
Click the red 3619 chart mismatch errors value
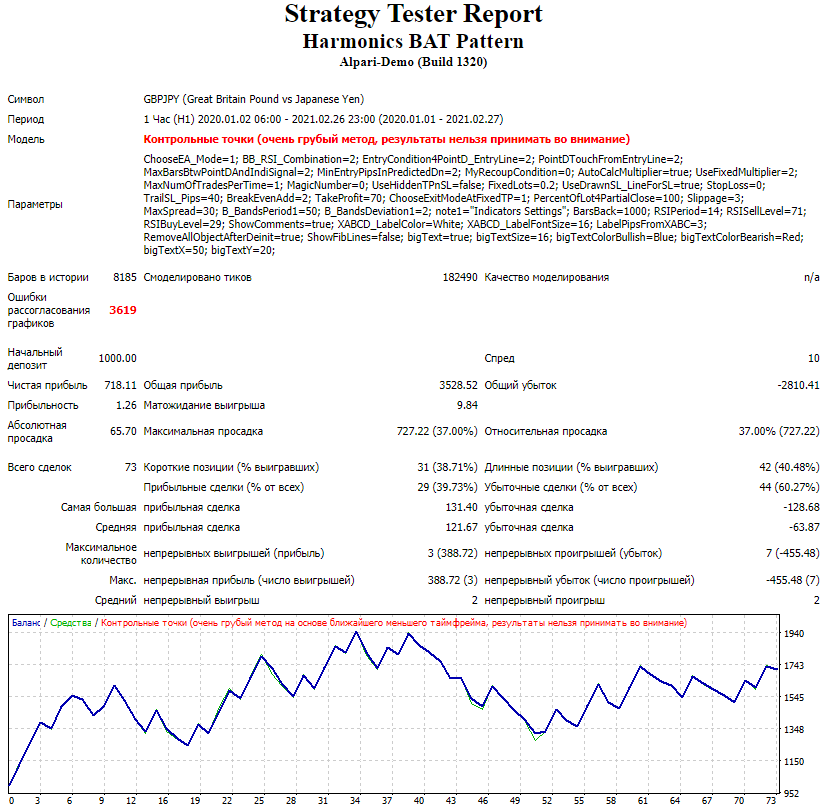pos(123,310)
